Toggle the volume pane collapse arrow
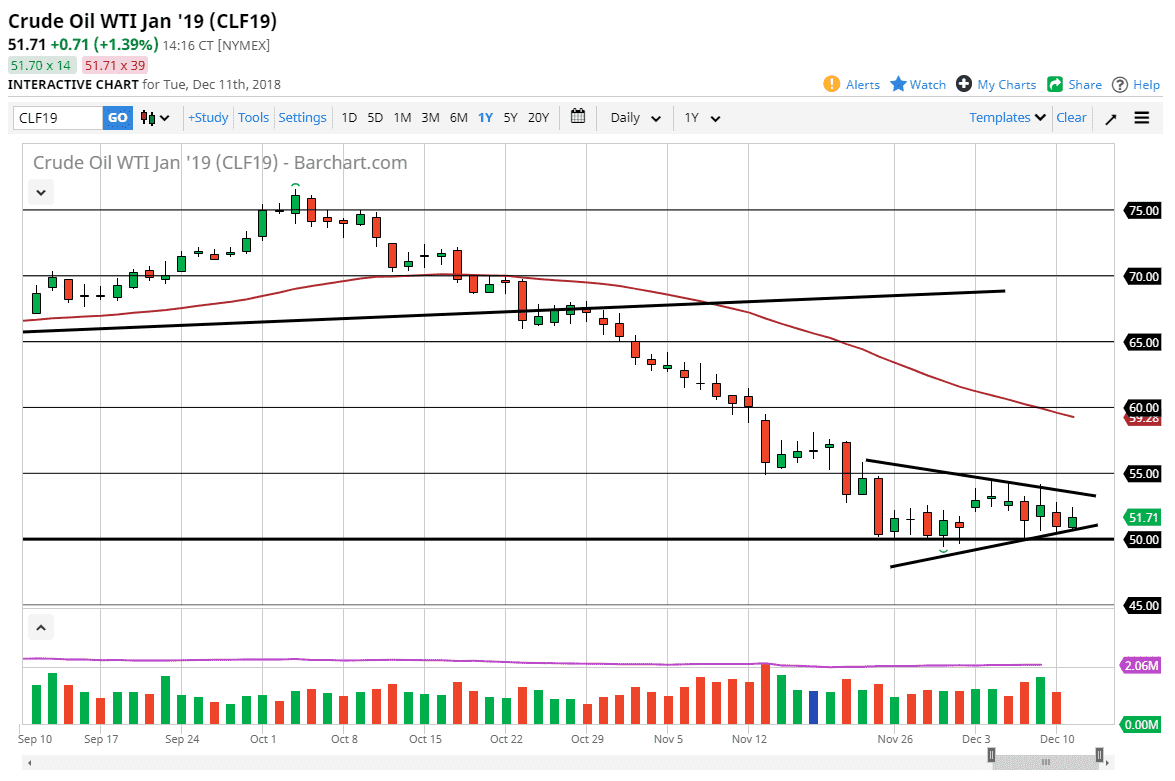This screenshot has height=781, width=1175. (40, 628)
